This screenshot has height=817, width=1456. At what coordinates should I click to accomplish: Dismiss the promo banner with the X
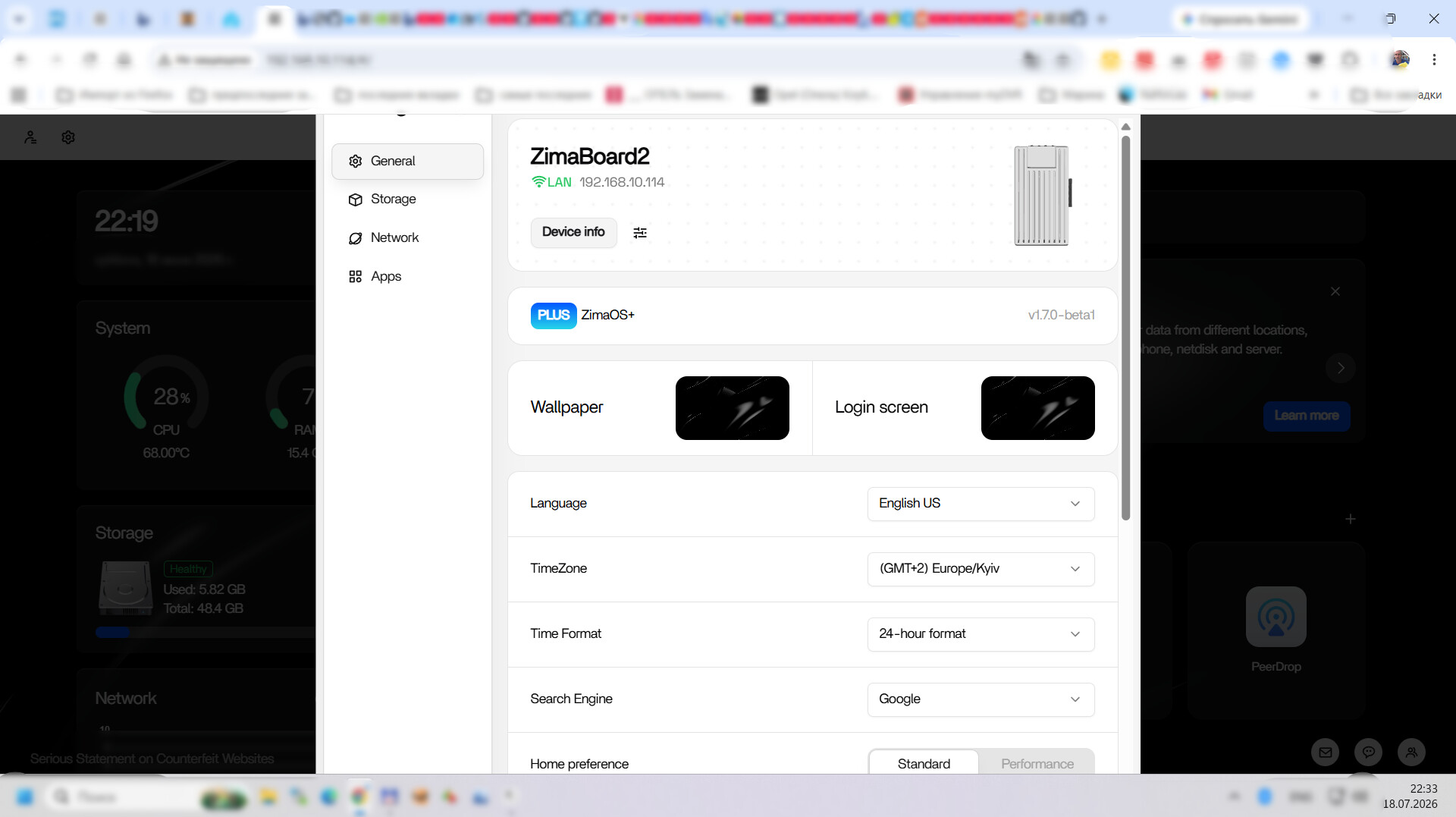click(1335, 291)
